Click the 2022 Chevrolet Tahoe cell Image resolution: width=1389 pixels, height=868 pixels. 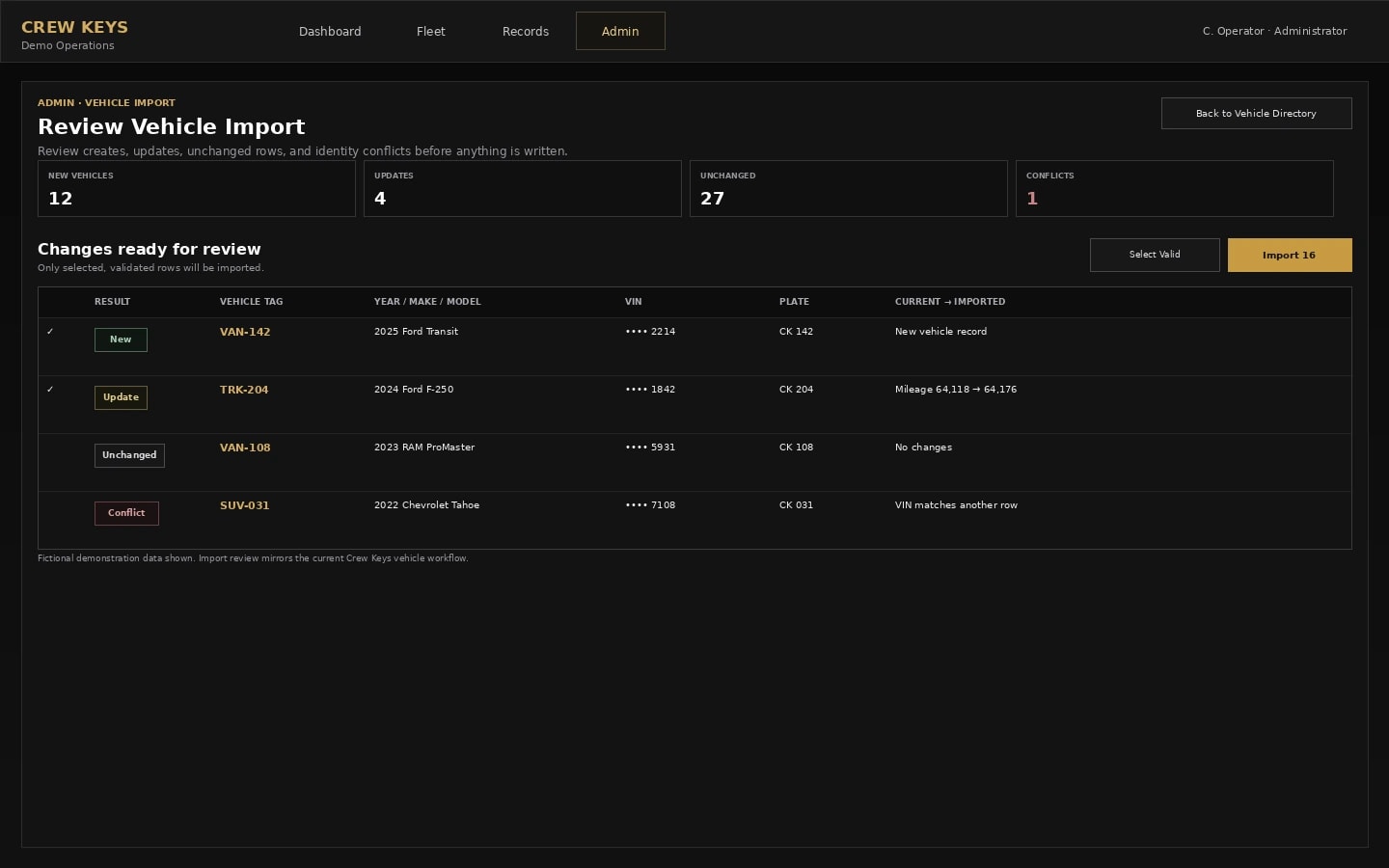(426, 505)
